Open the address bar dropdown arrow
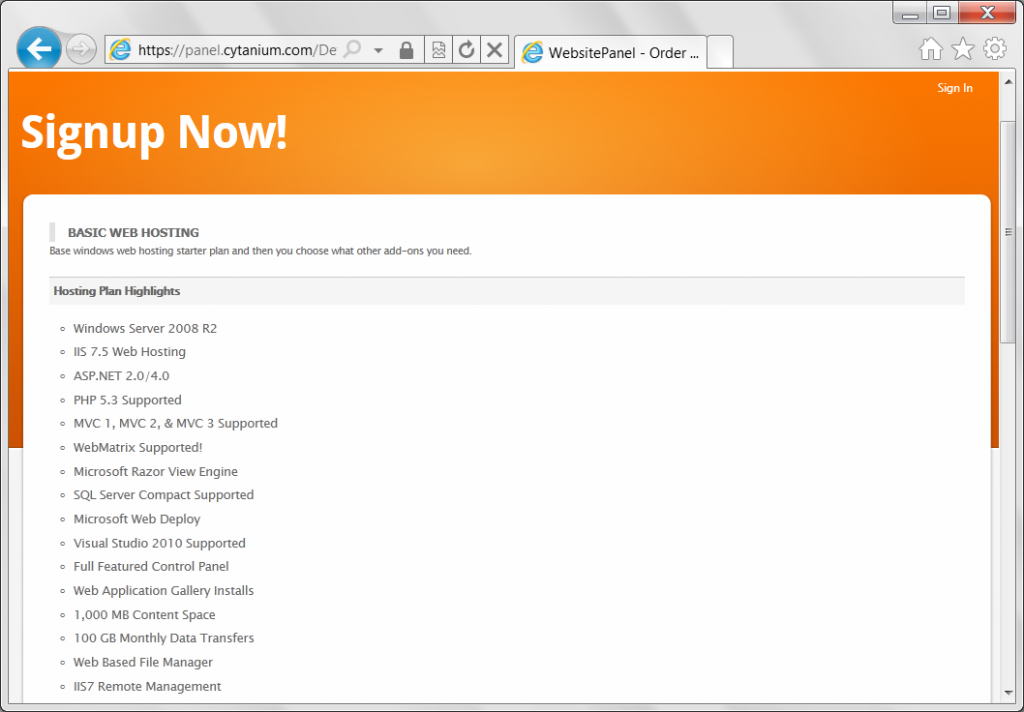1024x712 pixels. [x=378, y=50]
